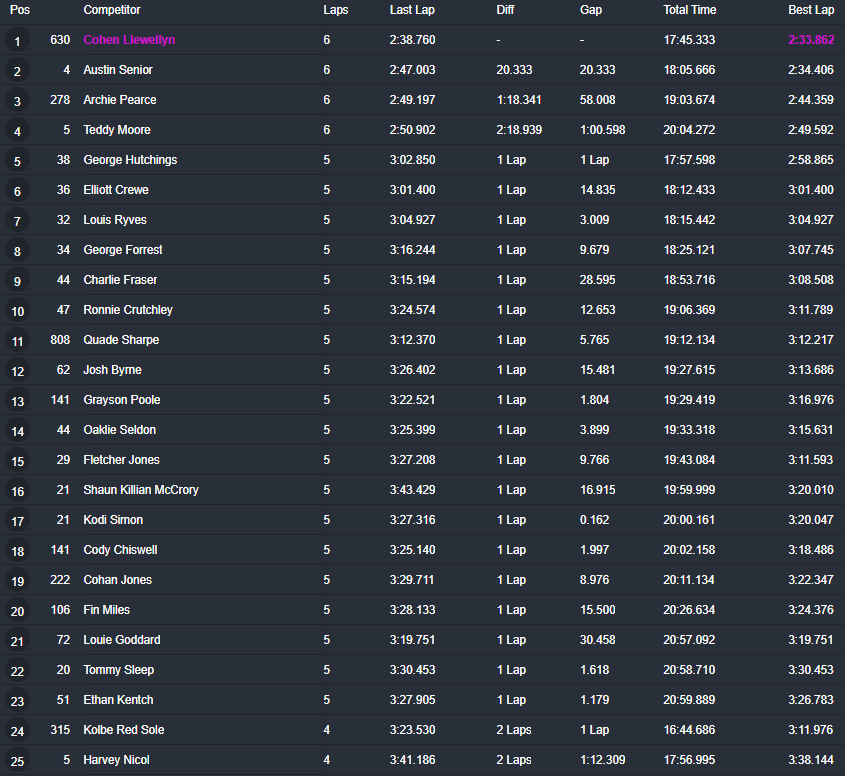Click the Gap column header
The height and width of the screenshot is (776, 845).
[x=591, y=10]
